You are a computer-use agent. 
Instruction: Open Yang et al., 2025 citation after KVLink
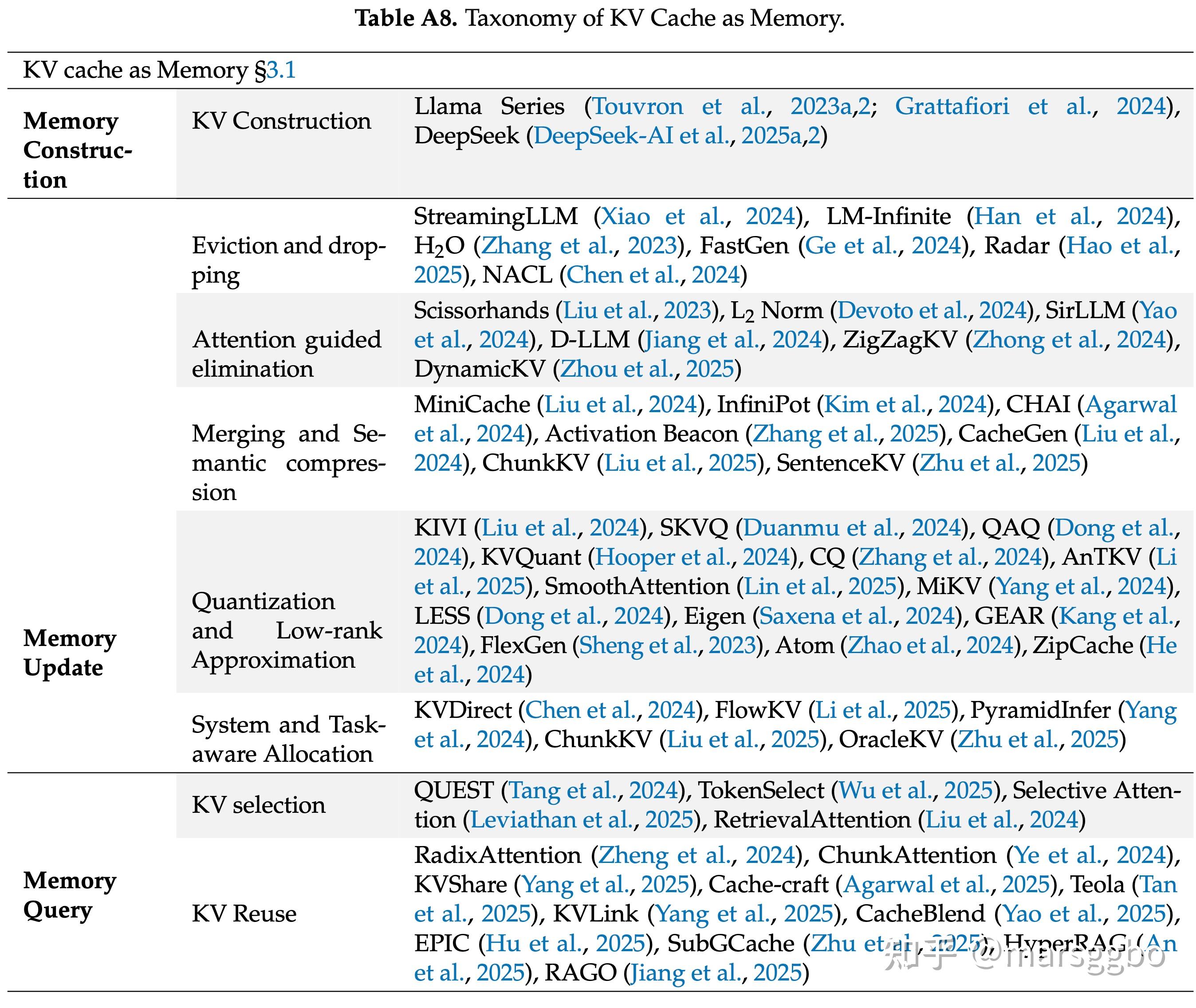tap(744, 914)
